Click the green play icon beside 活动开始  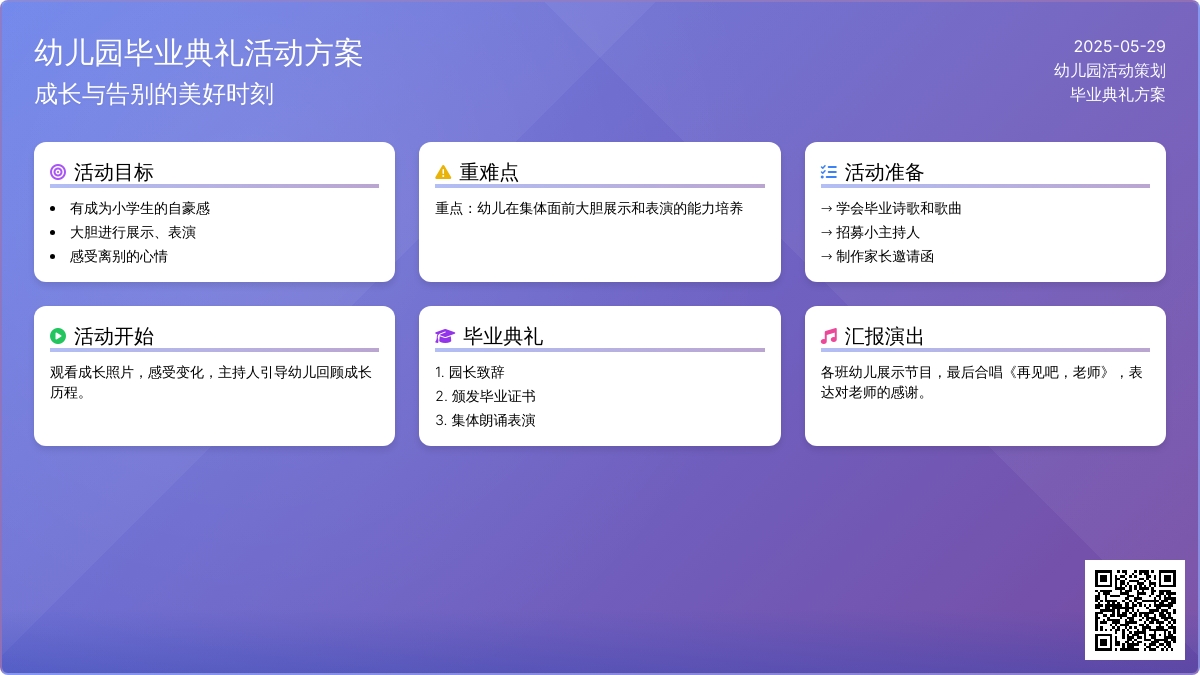click(58, 336)
